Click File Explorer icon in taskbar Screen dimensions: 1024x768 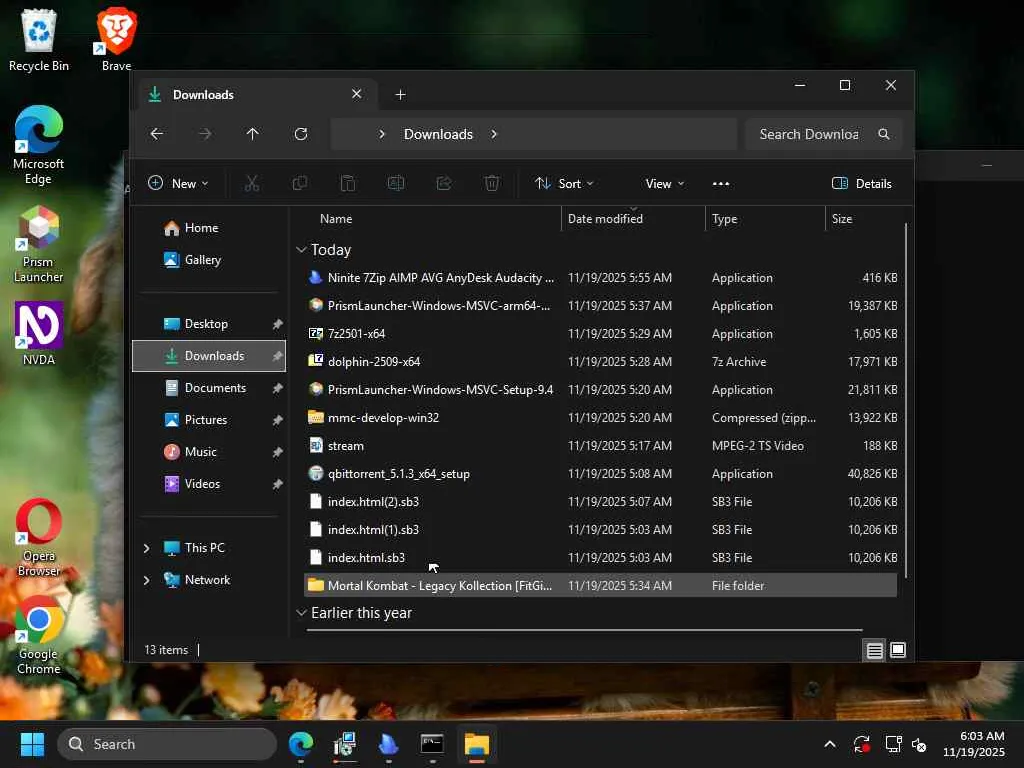477,744
